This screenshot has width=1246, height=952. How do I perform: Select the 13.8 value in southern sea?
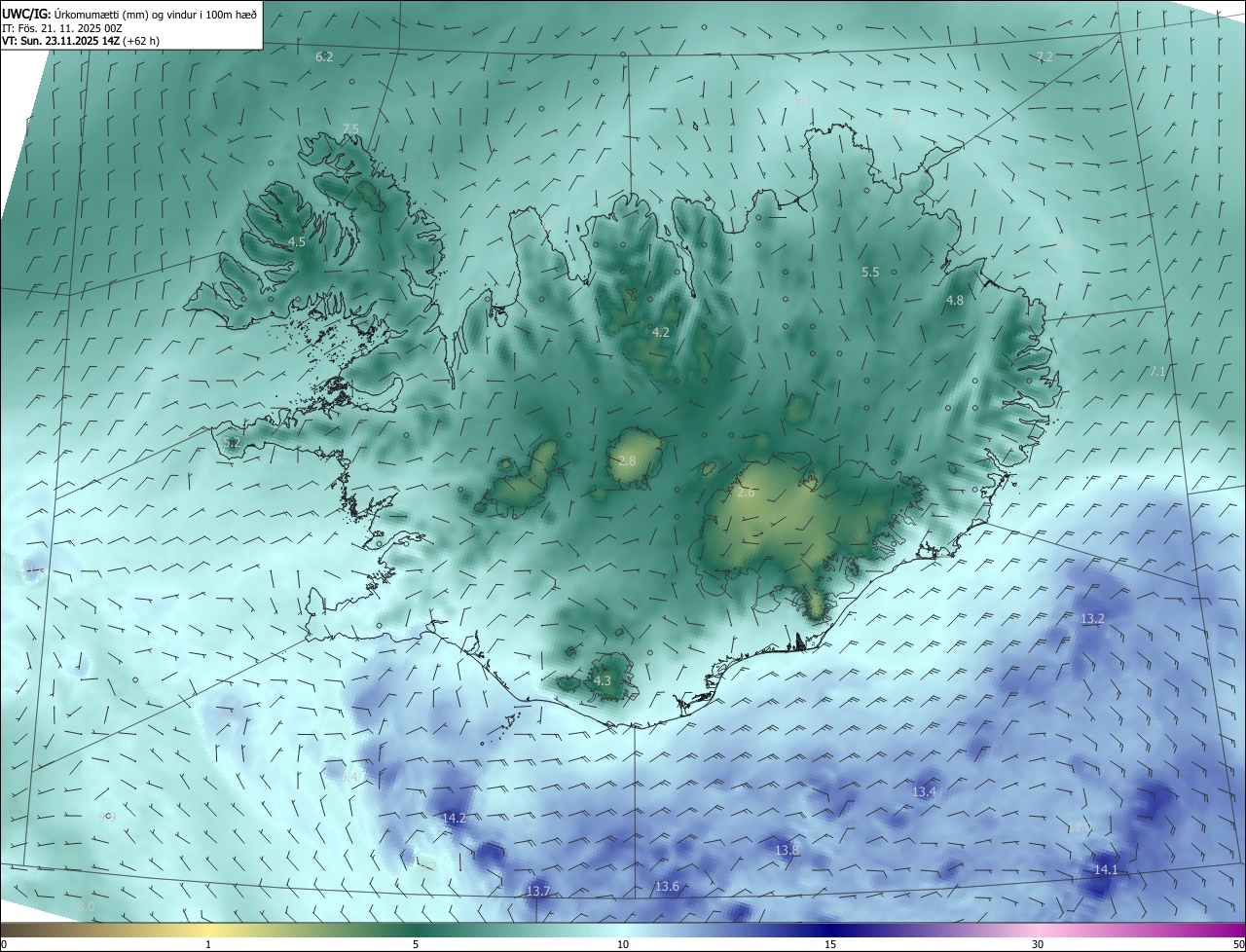(788, 851)
